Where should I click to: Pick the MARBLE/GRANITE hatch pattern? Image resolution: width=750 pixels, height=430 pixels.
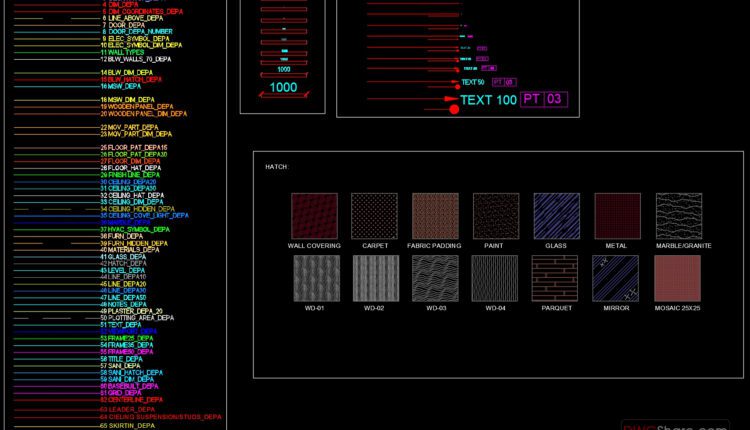click(679, 216)
